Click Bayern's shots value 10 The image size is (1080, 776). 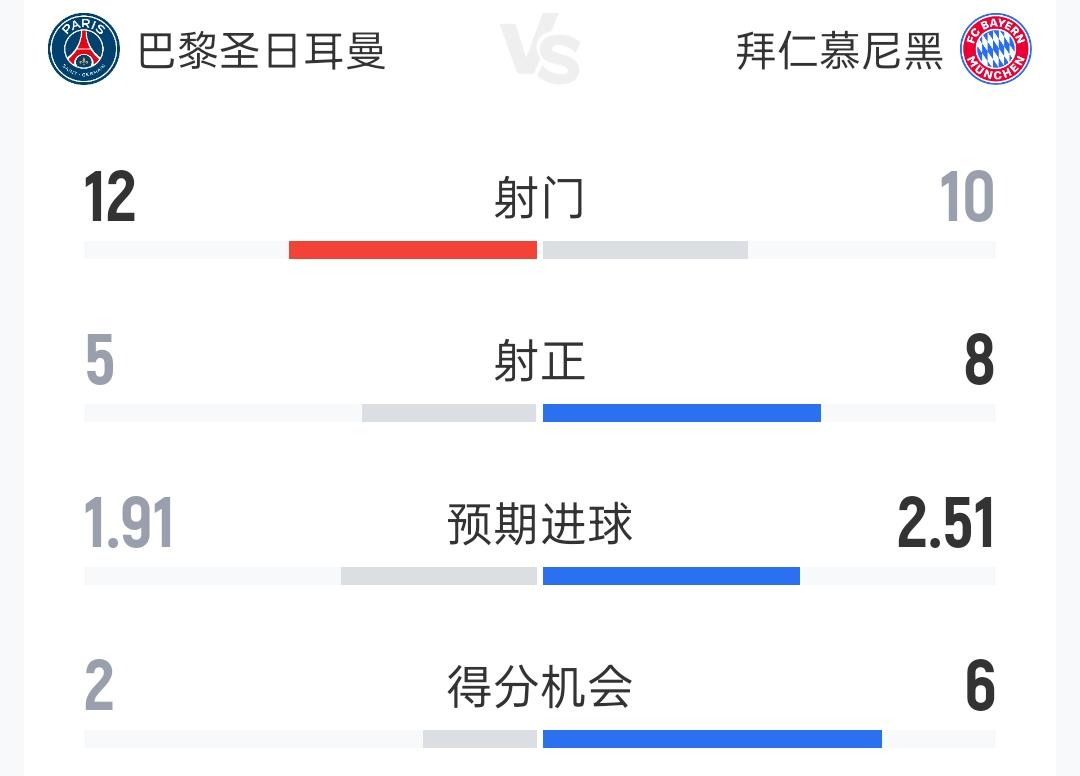point(967,197)
